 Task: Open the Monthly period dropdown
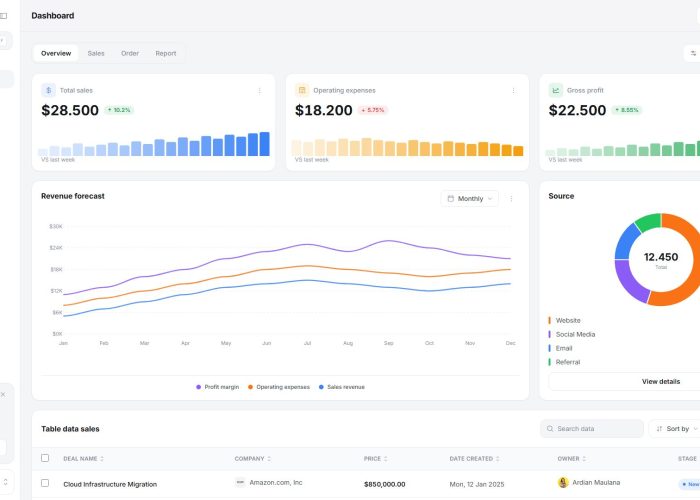[470, 199]
